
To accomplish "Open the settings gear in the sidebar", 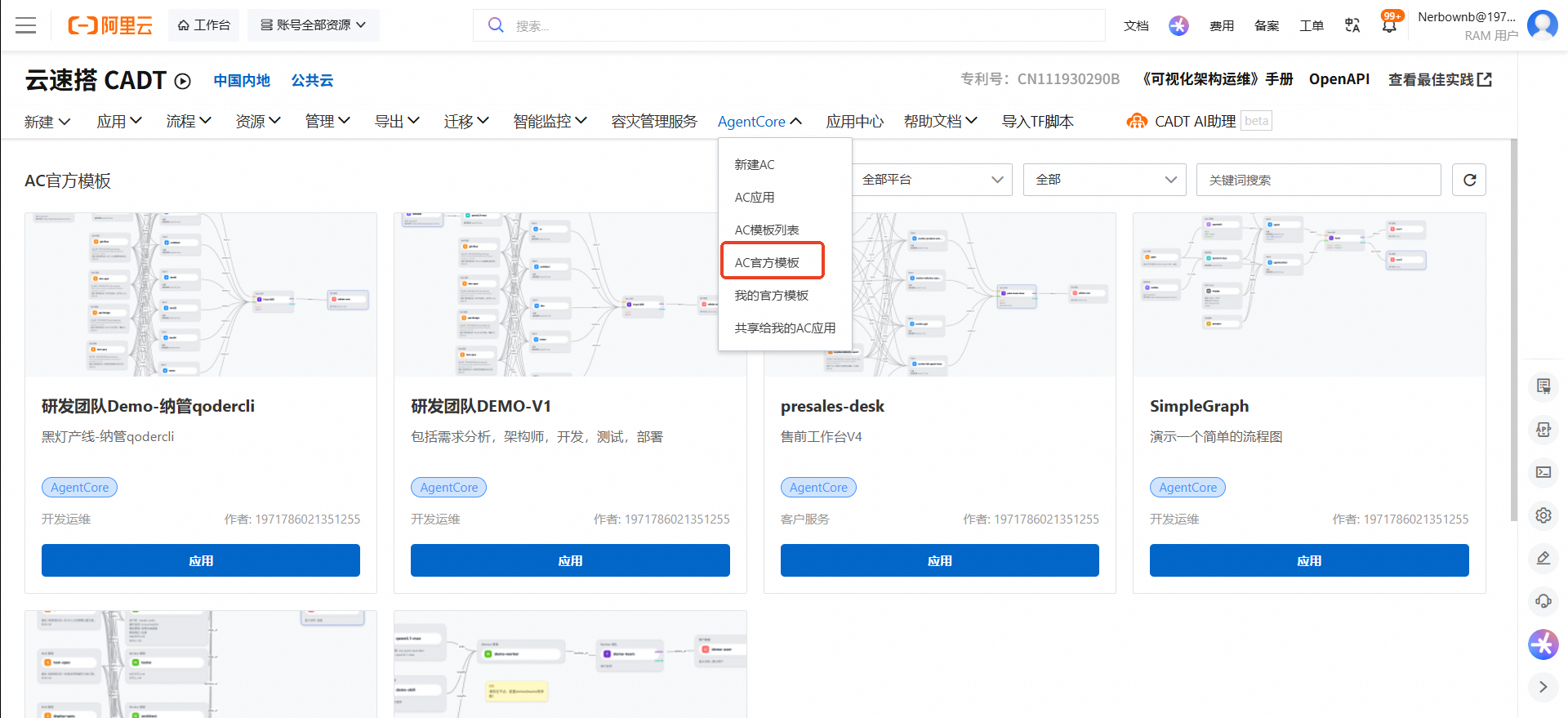I will (x=1543, y=515).
